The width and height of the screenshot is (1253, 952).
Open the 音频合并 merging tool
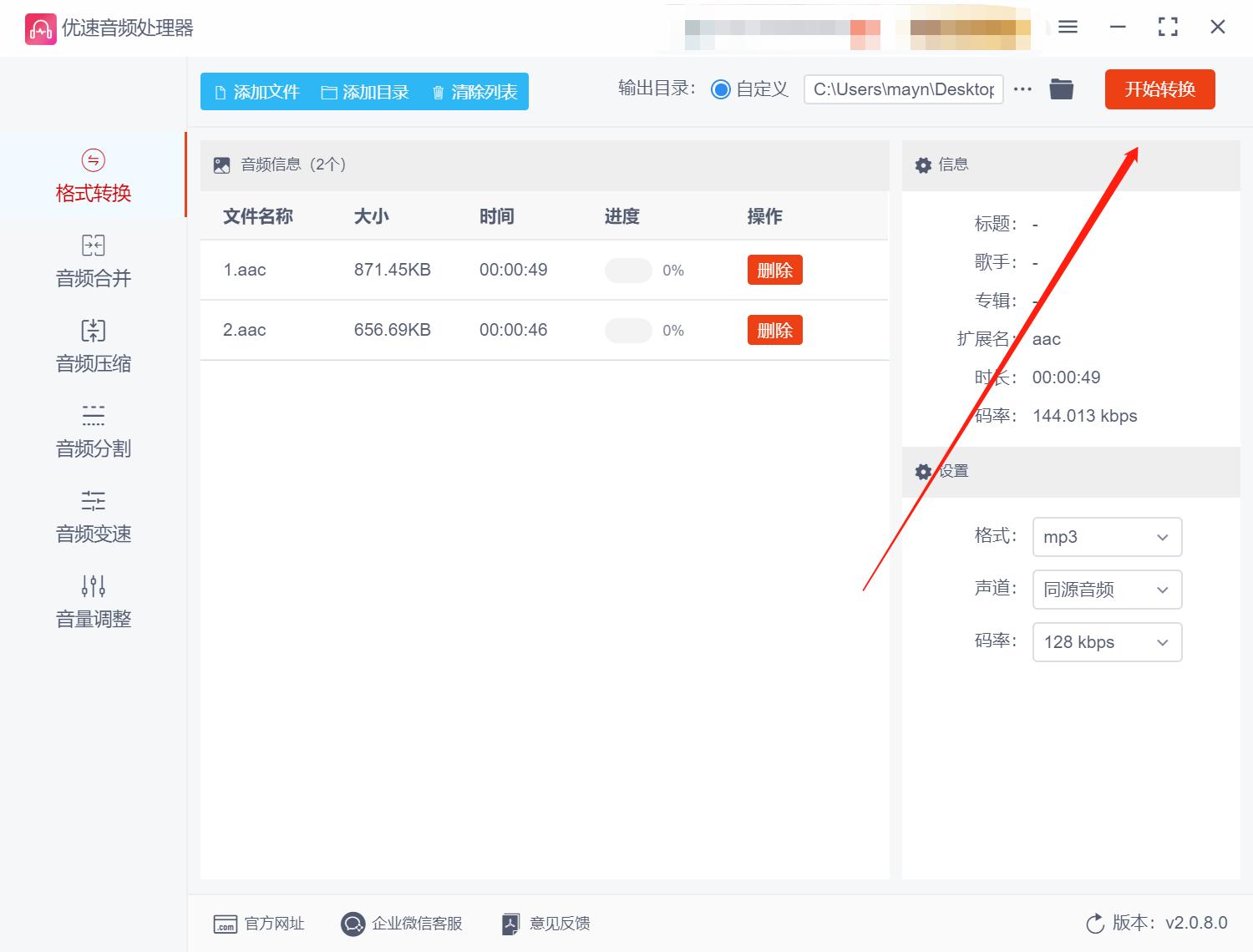[x=92, y=261]
